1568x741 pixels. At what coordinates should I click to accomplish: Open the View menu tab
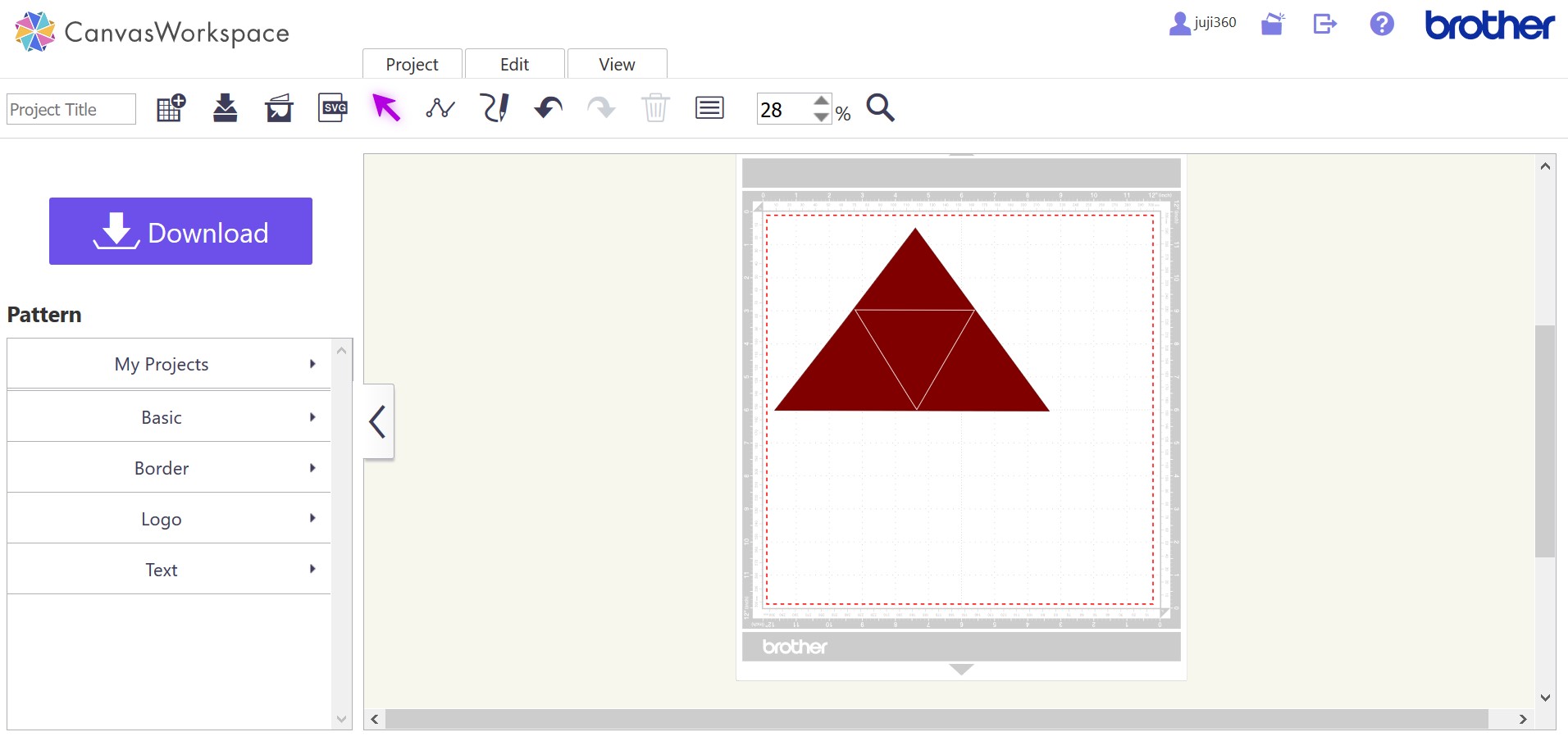pos(617,64)
